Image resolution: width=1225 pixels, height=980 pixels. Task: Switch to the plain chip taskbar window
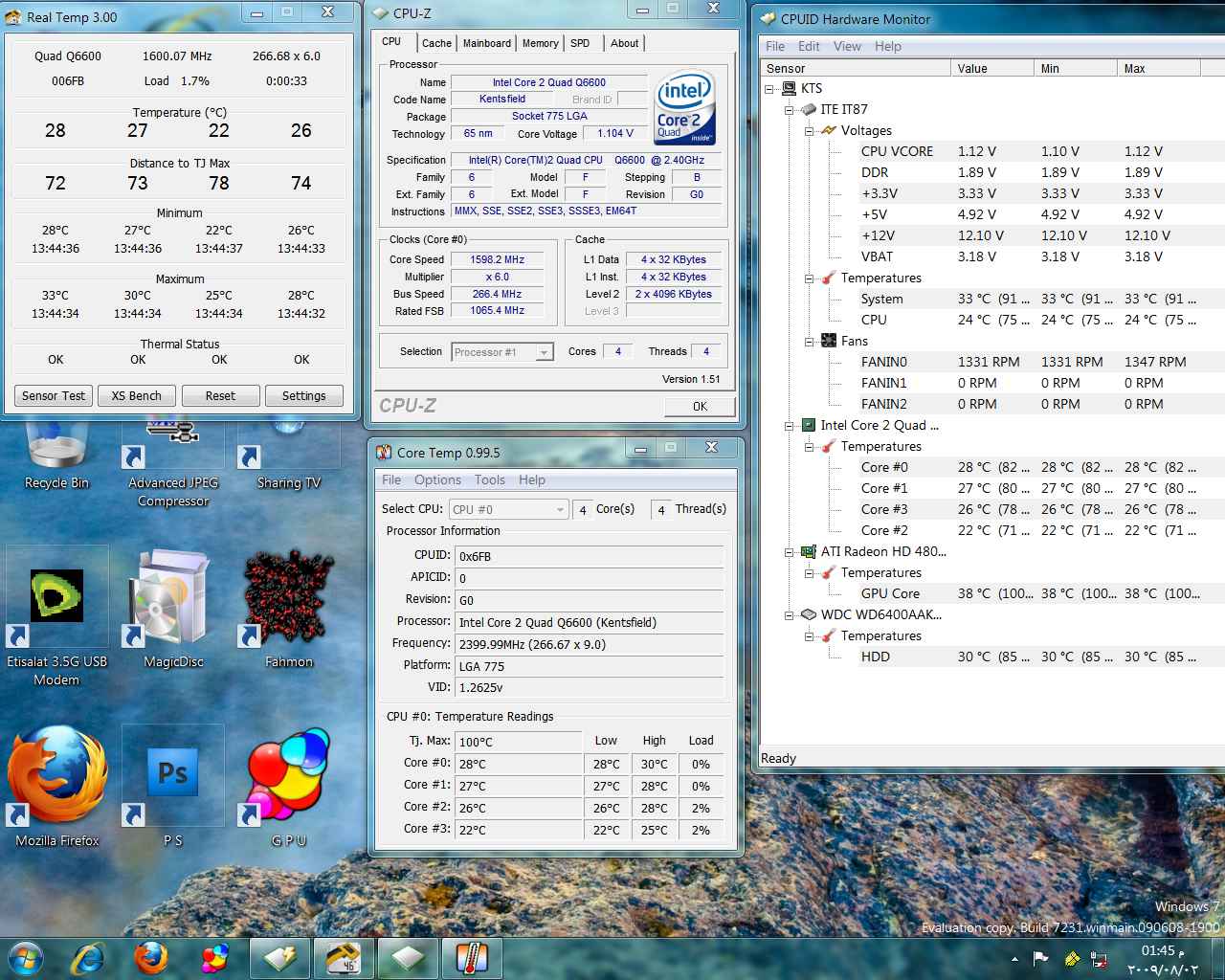(408, 958)
